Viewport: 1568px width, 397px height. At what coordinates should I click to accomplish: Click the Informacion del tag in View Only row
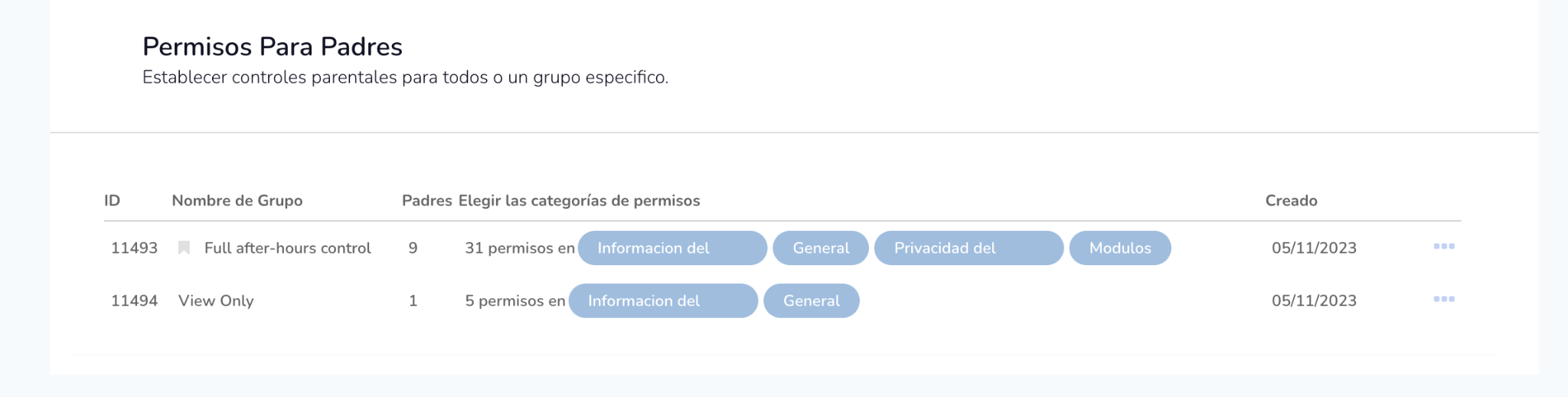[x=662, y=301]
